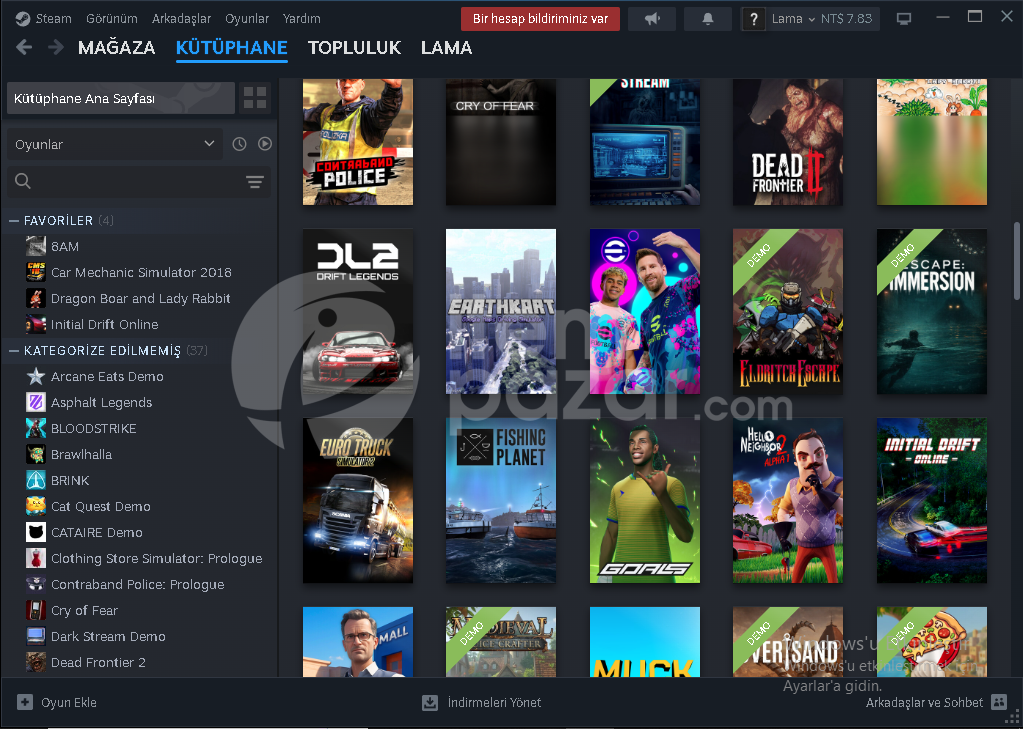Click the plus icon for Oyun Ekle
Image resolution: width=1023 pixels, height=729 pixels.
click(25, 702)
